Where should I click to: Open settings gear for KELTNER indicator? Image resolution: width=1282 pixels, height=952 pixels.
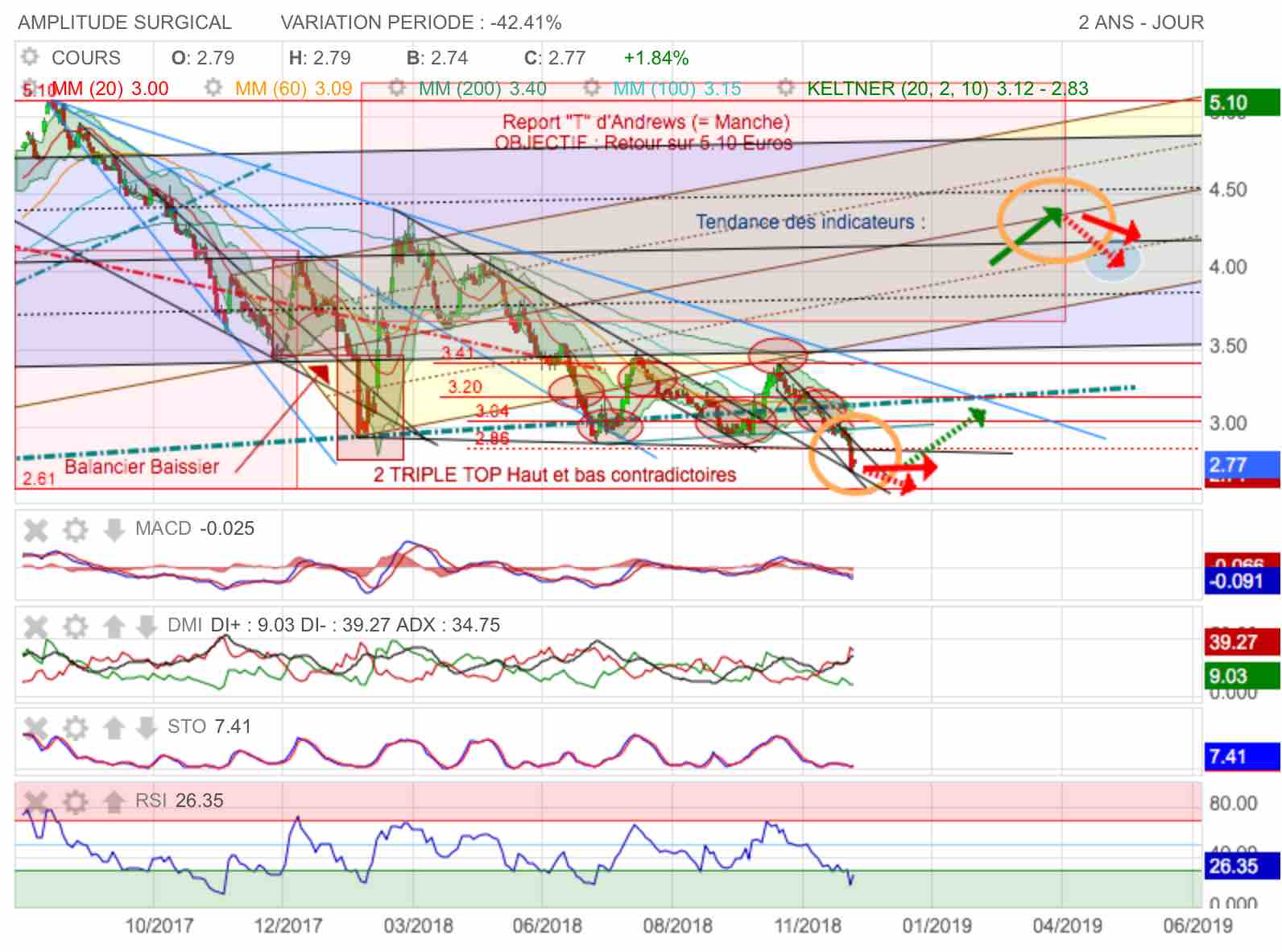786,88
